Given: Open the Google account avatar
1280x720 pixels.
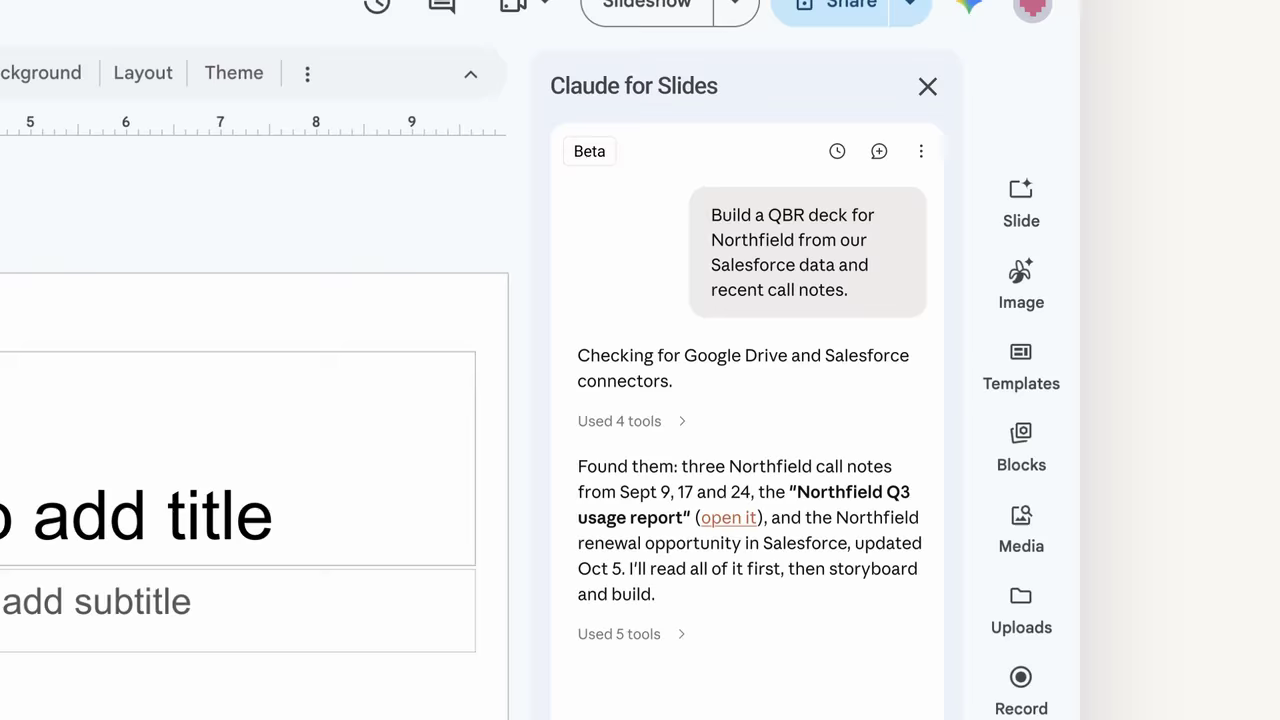Looking at the screenshot, I should [x=1032, y=6].
